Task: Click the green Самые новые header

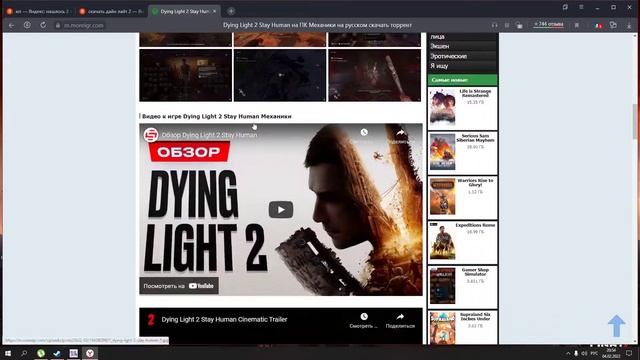Action: click(462, 80)
